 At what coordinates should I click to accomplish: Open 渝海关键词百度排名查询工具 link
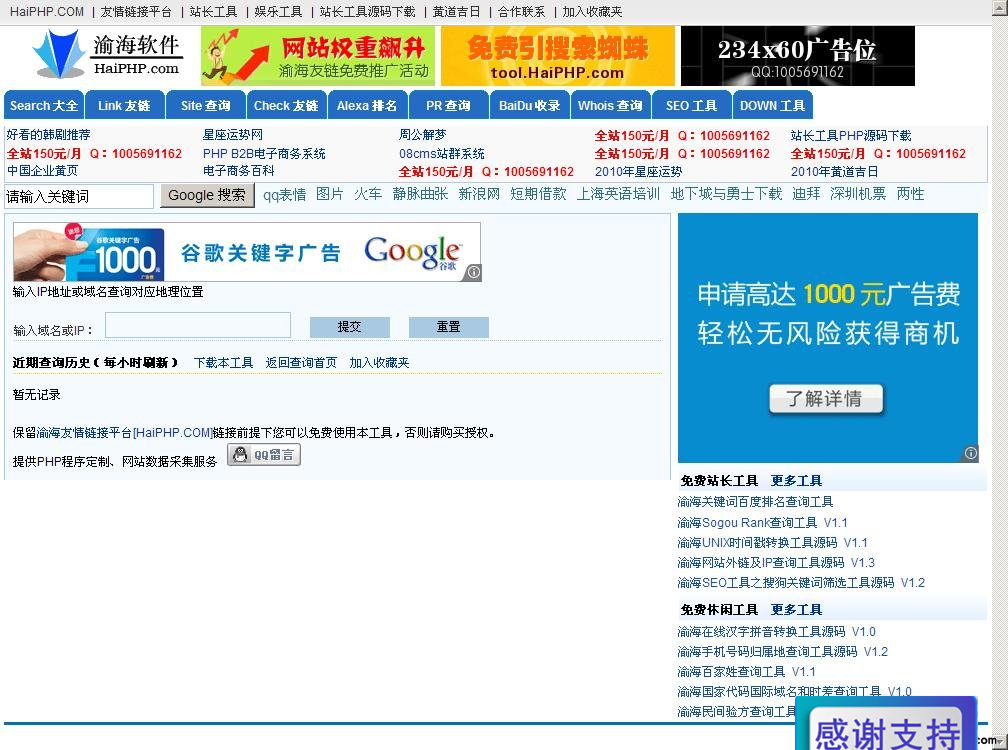click(x=755, y=501)
